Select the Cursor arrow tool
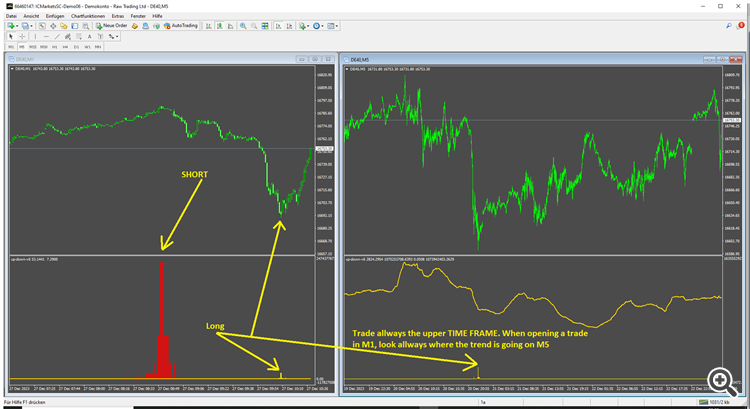 point(11,36)
